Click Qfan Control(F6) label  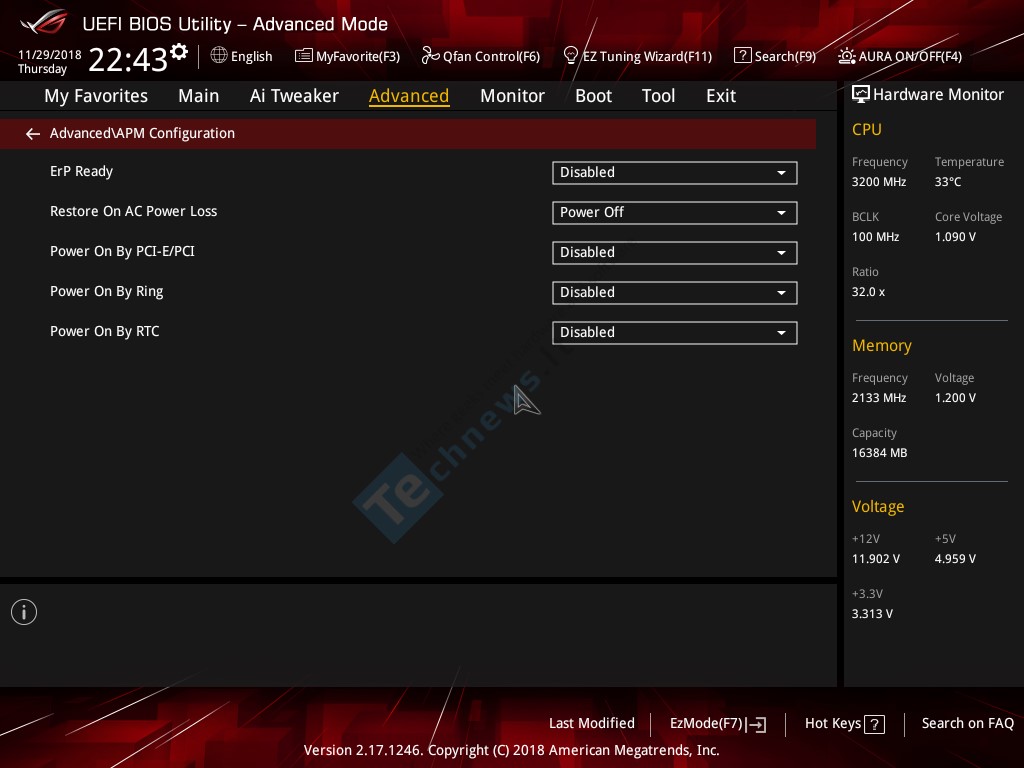coord(492,57)
